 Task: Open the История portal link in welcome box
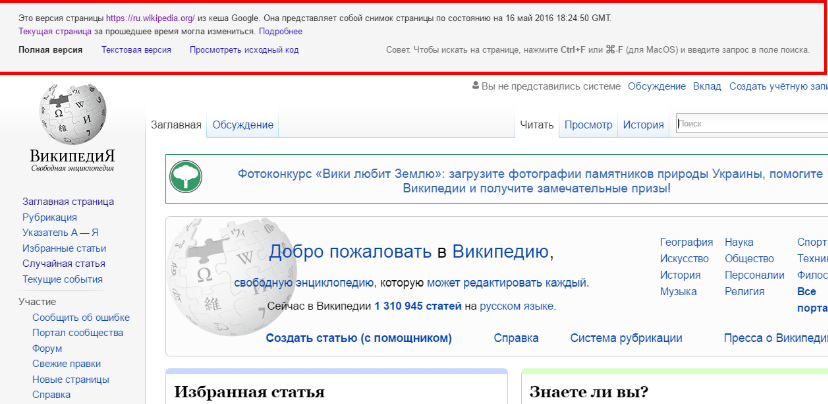click(x=680, y=275)
